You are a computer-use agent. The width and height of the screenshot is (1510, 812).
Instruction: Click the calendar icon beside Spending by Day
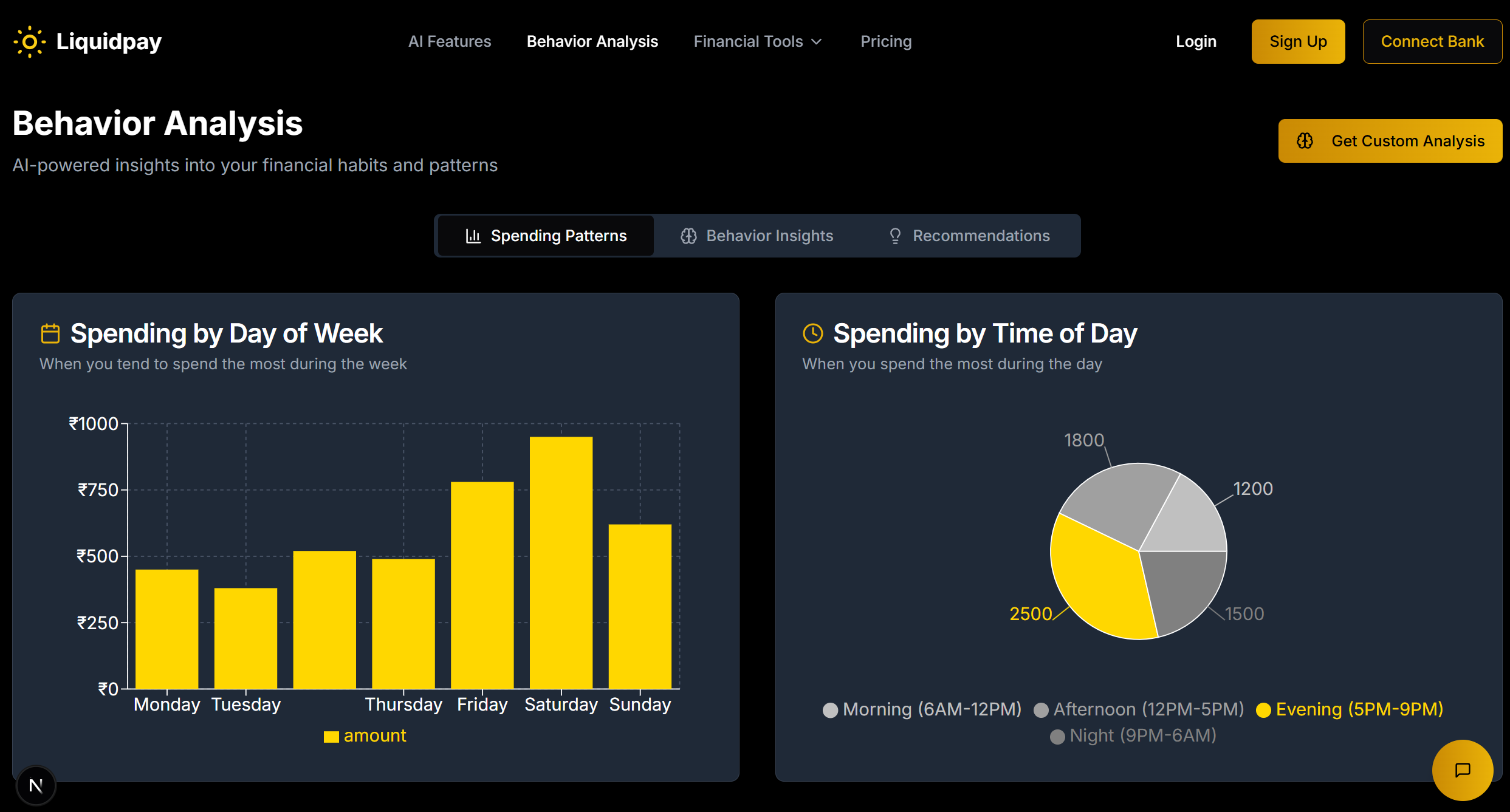(50, 333)
